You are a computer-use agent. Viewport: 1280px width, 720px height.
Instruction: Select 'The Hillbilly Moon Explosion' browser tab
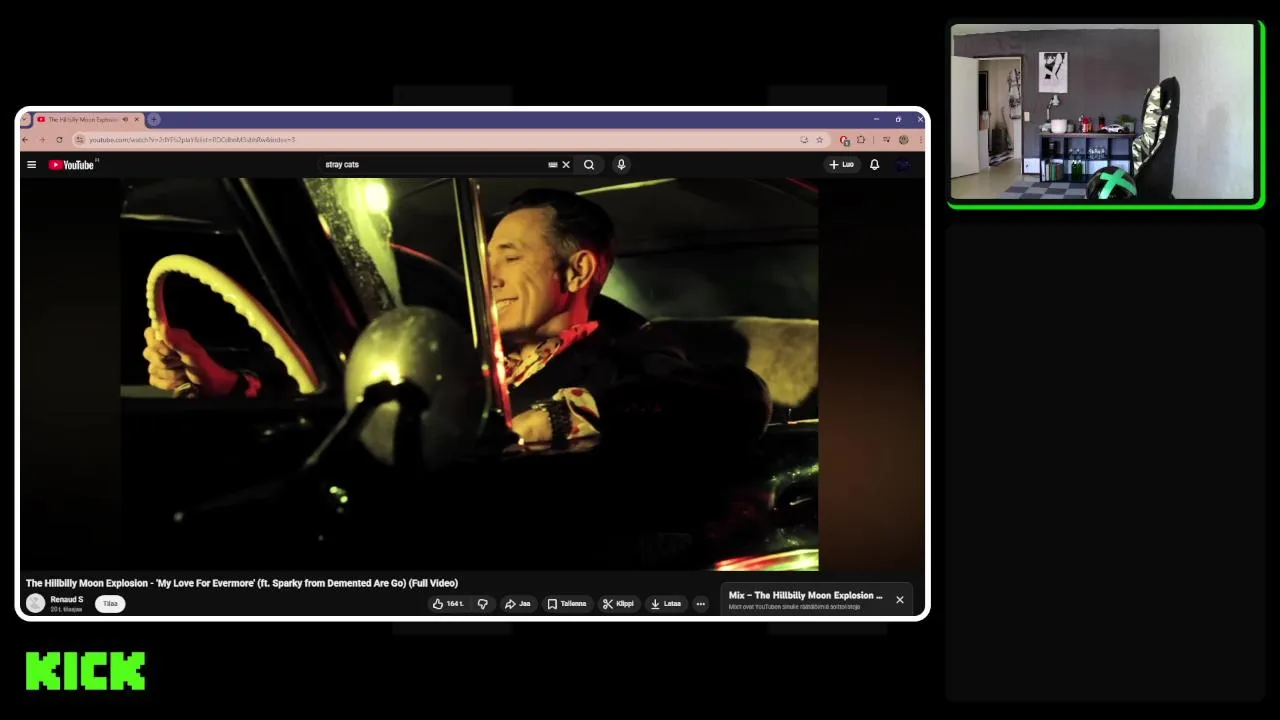point(85,120)
